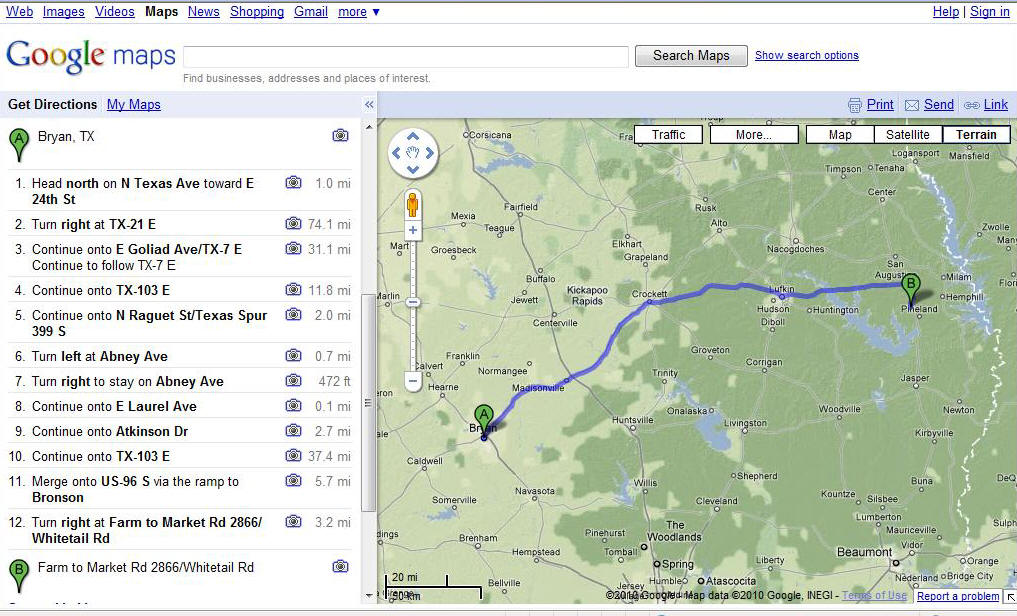
Task: Click camera icon for step 9 Atkinson Dr
Action: (x=294, y=431)
